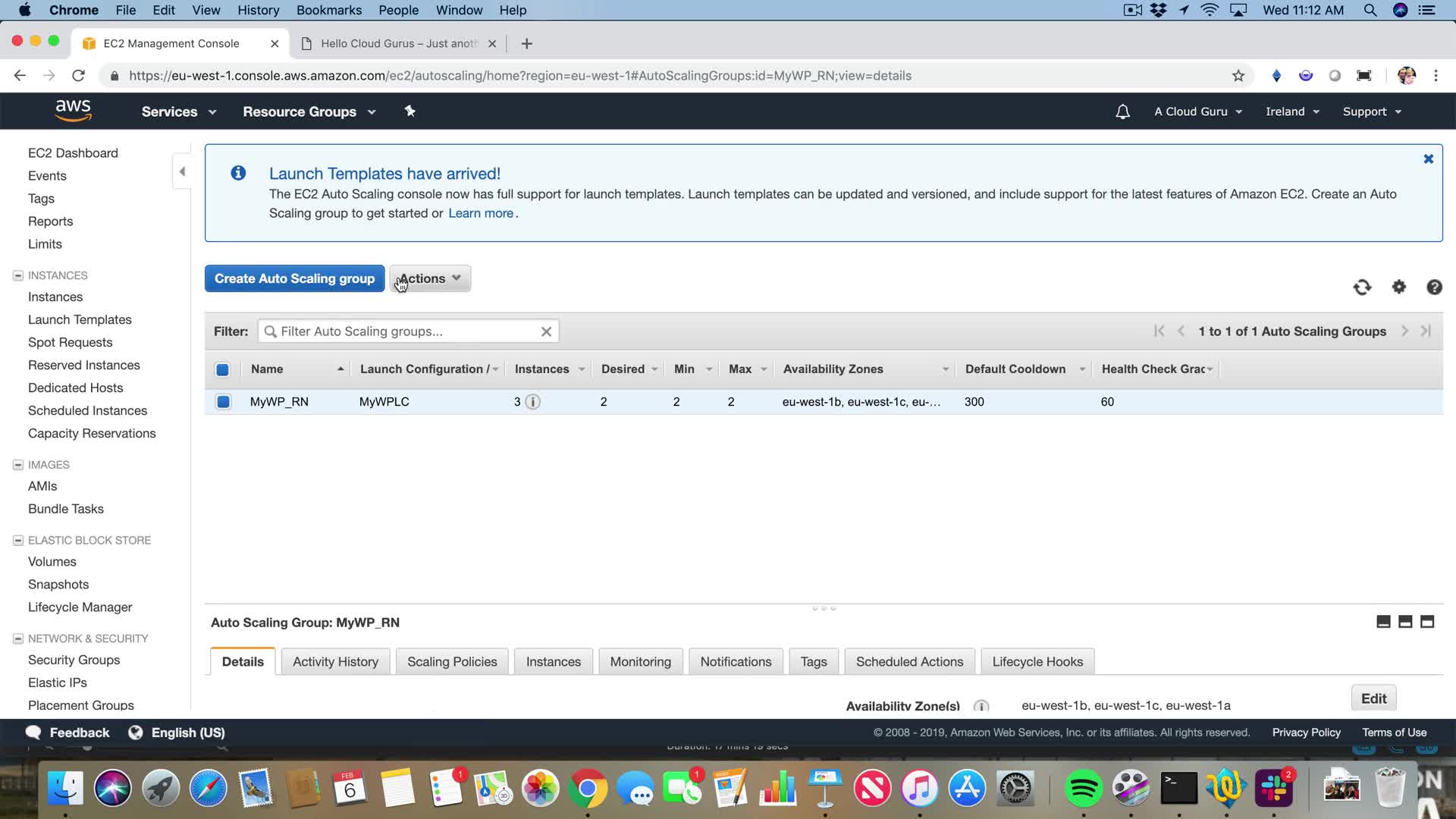Collapse the left navigation sidebar arrow
Image resolution: width=1456 pixels, height=819 pixels.
pos(182,171)
